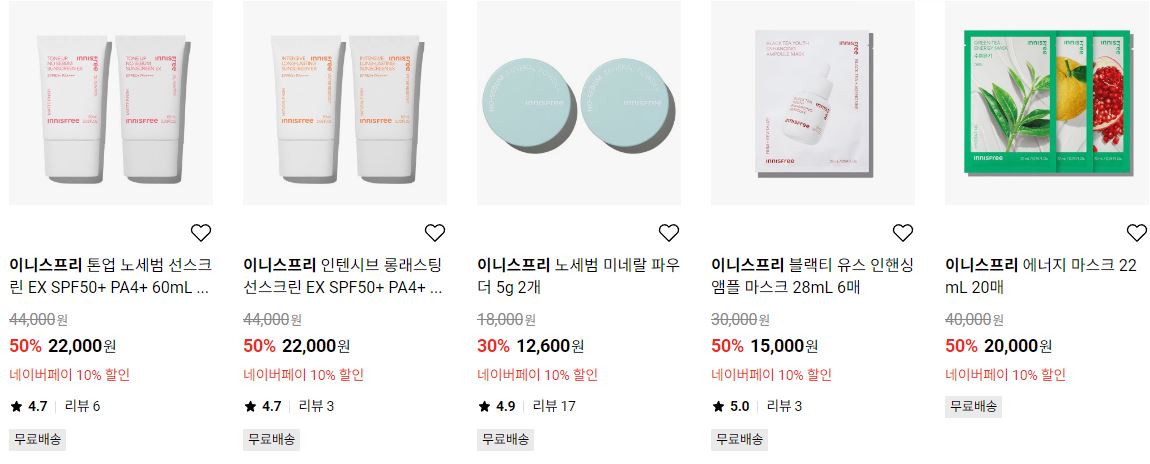
Task: Click 리뷰 17 on mineral powder
Action: coord(554,406)
